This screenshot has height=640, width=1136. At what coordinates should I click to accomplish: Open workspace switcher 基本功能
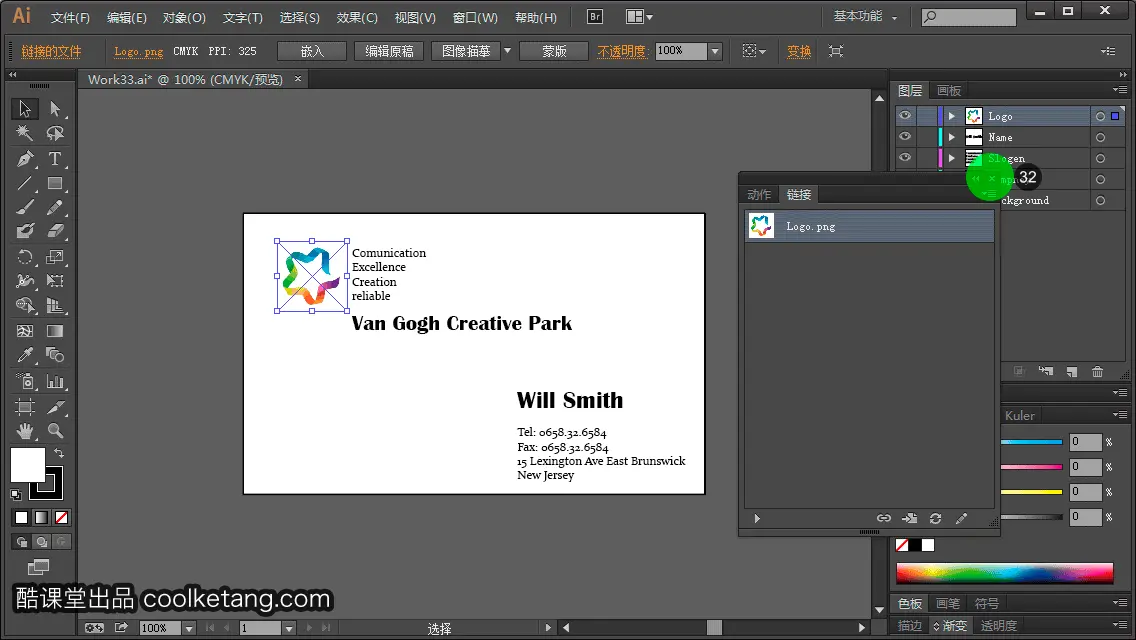tap(865, 17)
